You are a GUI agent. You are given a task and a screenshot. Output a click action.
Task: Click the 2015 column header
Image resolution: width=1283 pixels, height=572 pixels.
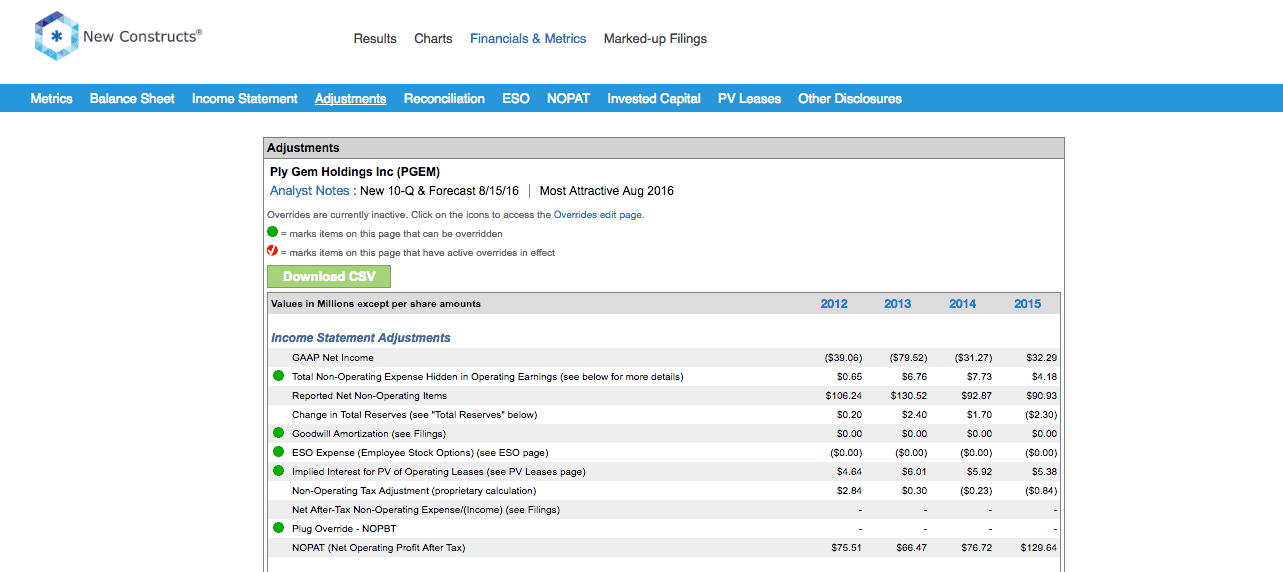pos(1027,304)
